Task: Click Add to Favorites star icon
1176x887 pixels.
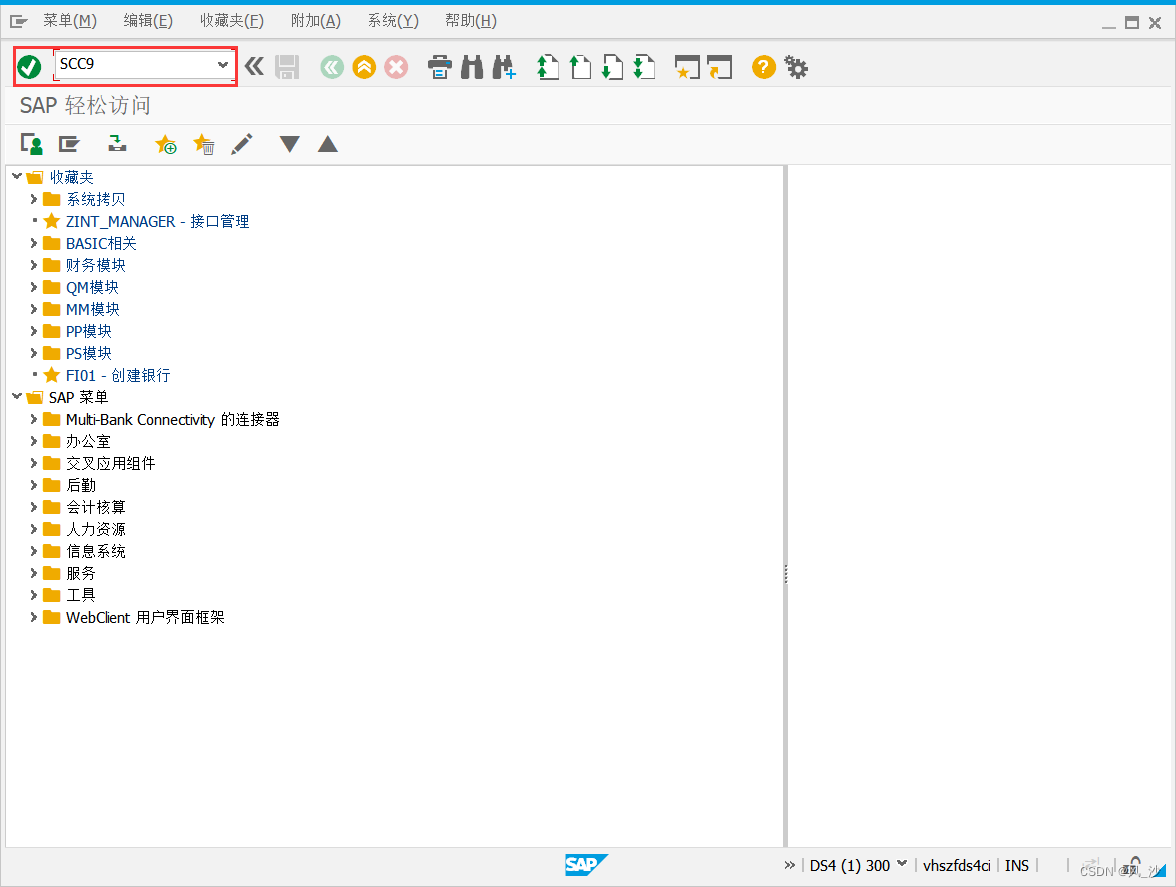Action: click(165, 143)
